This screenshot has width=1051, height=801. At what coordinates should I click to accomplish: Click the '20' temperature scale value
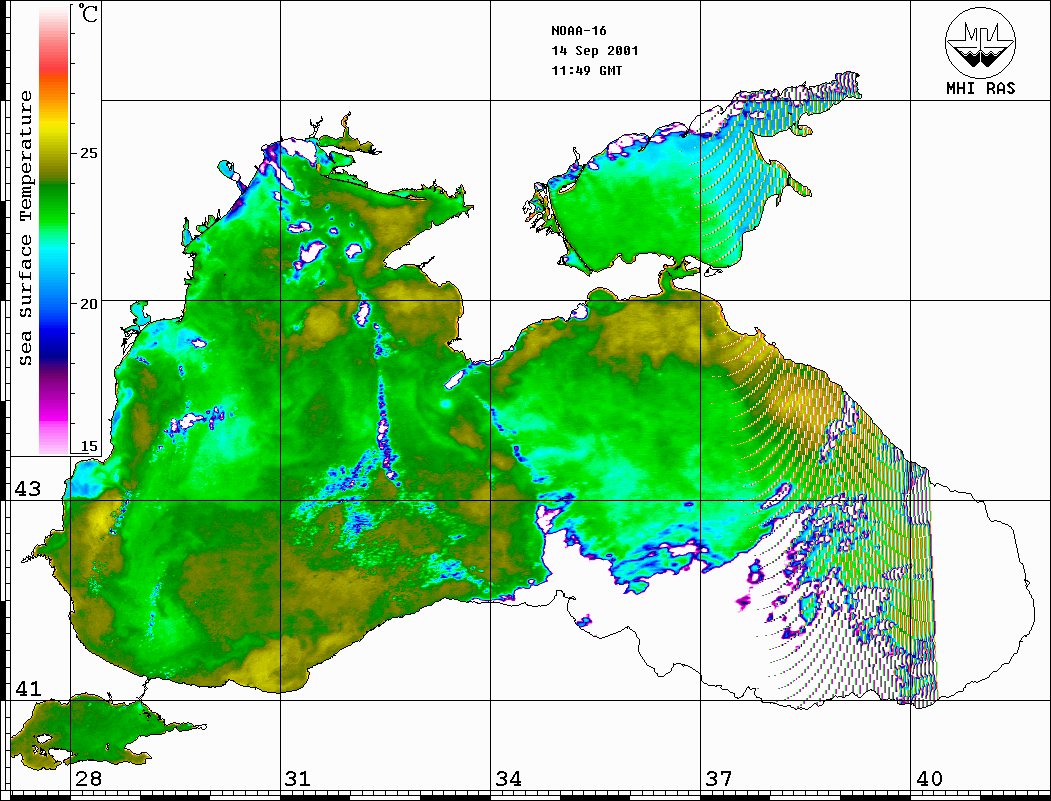[88, 304]
